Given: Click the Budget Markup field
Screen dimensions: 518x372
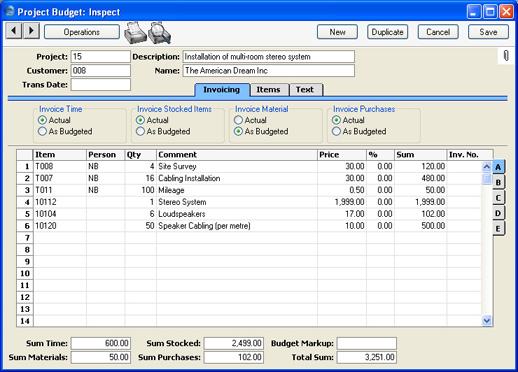Looking at the screenshot, I should [x=367, y=343].
